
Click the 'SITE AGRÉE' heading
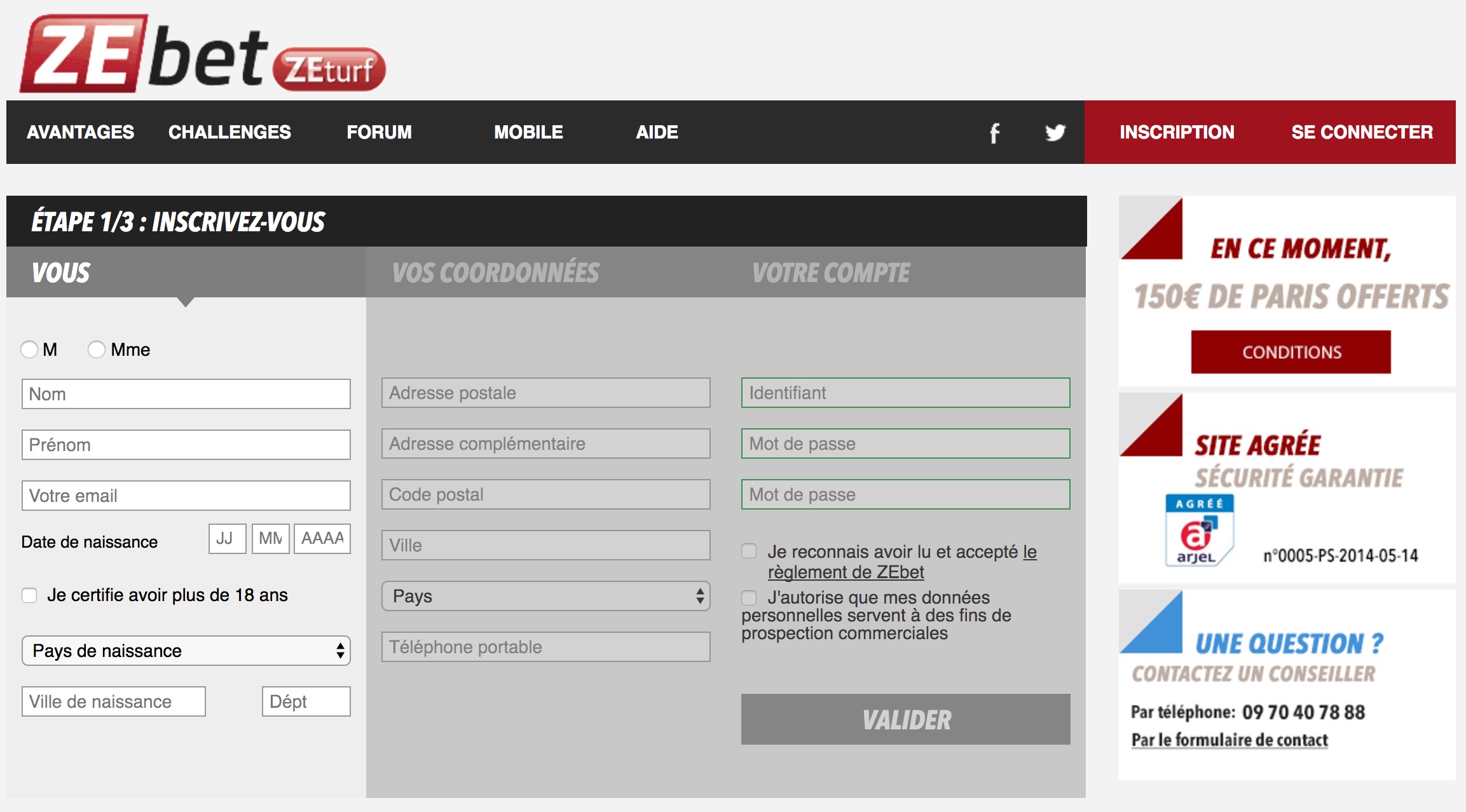point(1257,445)
